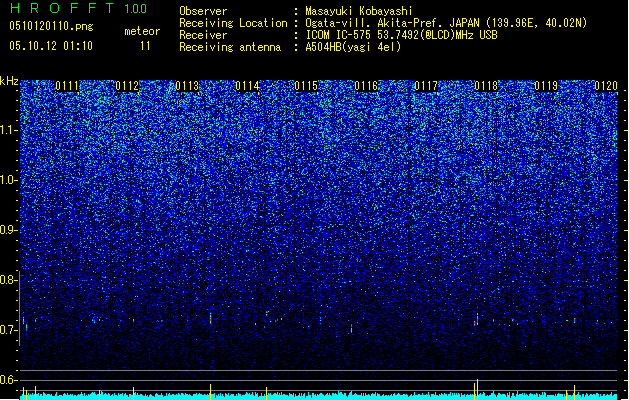Click the 1.1 kHz axis label
This screenshot has height=400, width=629.
click(x=9, y=130)
